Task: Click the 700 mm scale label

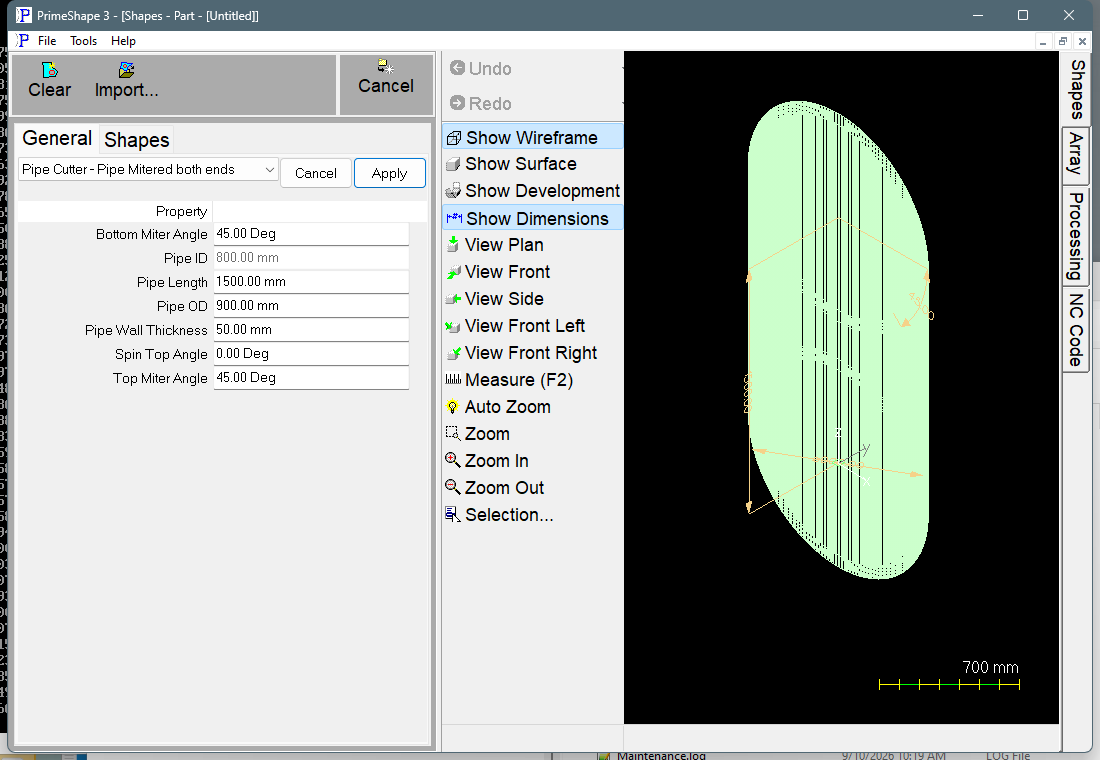Action: (990, 667)
